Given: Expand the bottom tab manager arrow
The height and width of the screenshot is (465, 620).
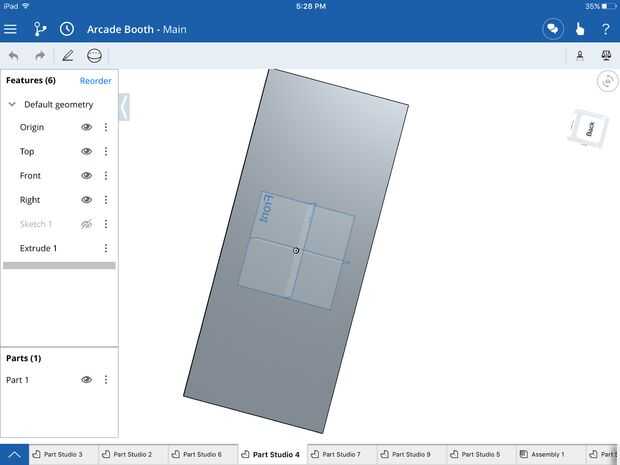Looking at the screenshot, I should [14, 455].
